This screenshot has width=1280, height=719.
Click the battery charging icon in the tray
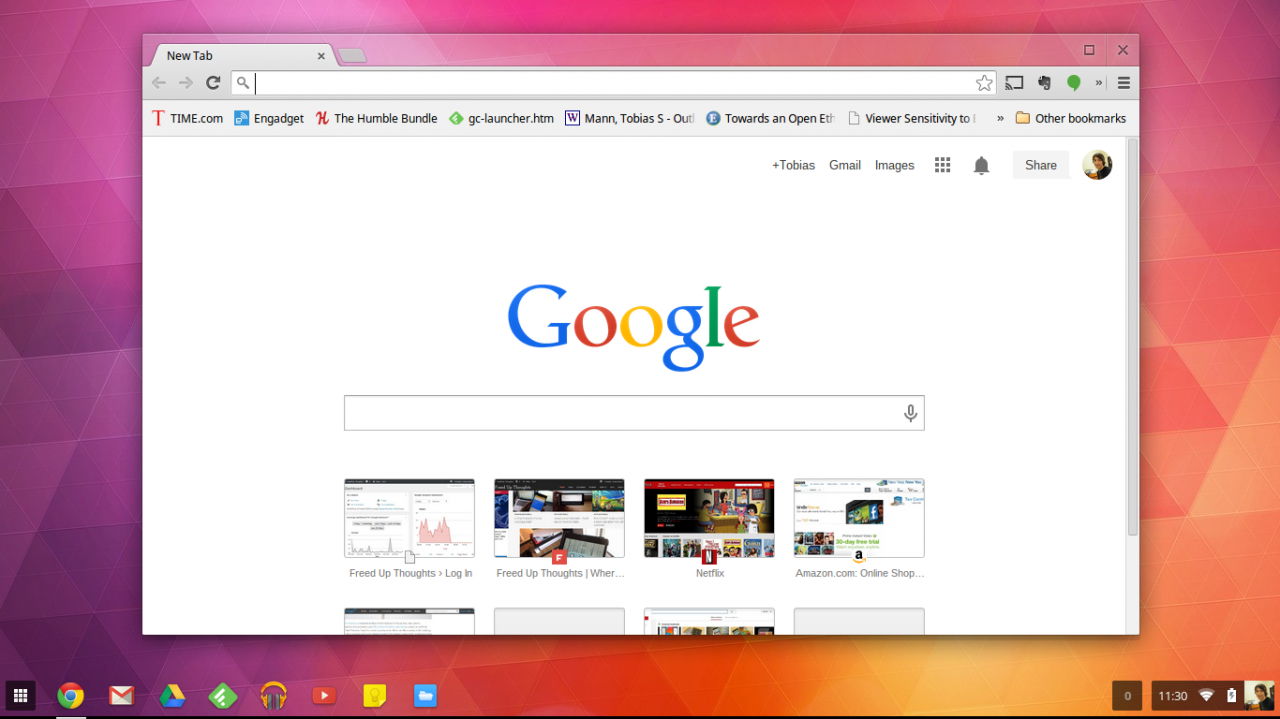point(1232,695)
